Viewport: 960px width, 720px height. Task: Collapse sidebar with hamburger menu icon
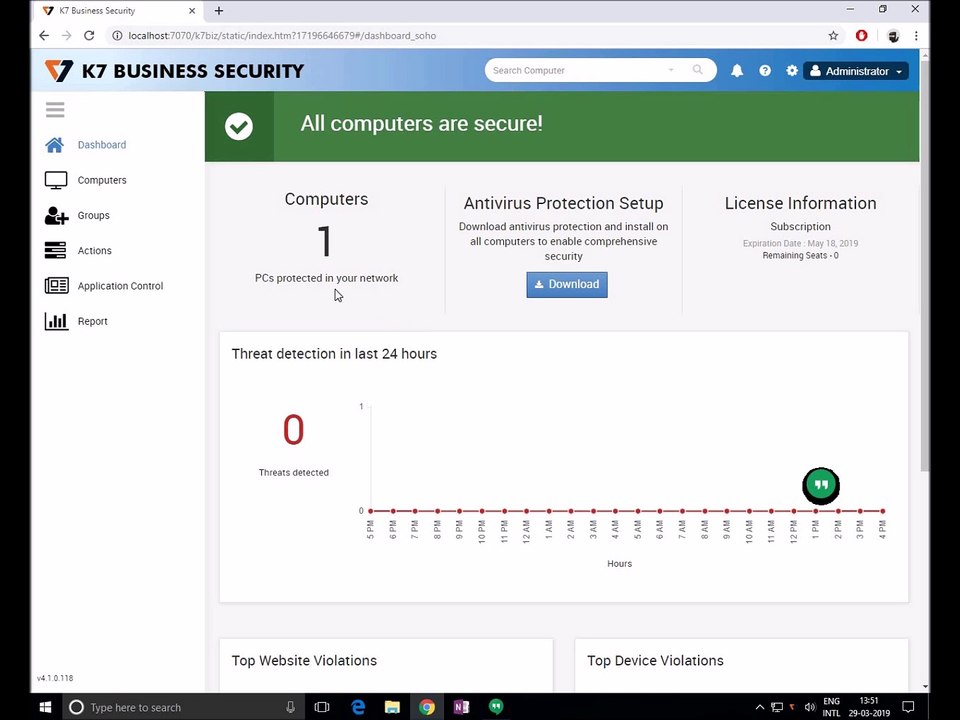[55, 110]
